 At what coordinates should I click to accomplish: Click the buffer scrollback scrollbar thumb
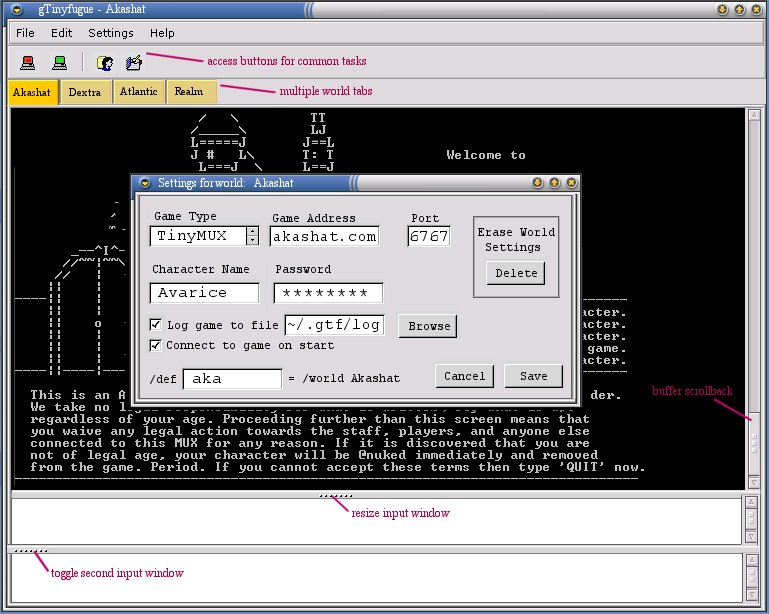point(754,444)
